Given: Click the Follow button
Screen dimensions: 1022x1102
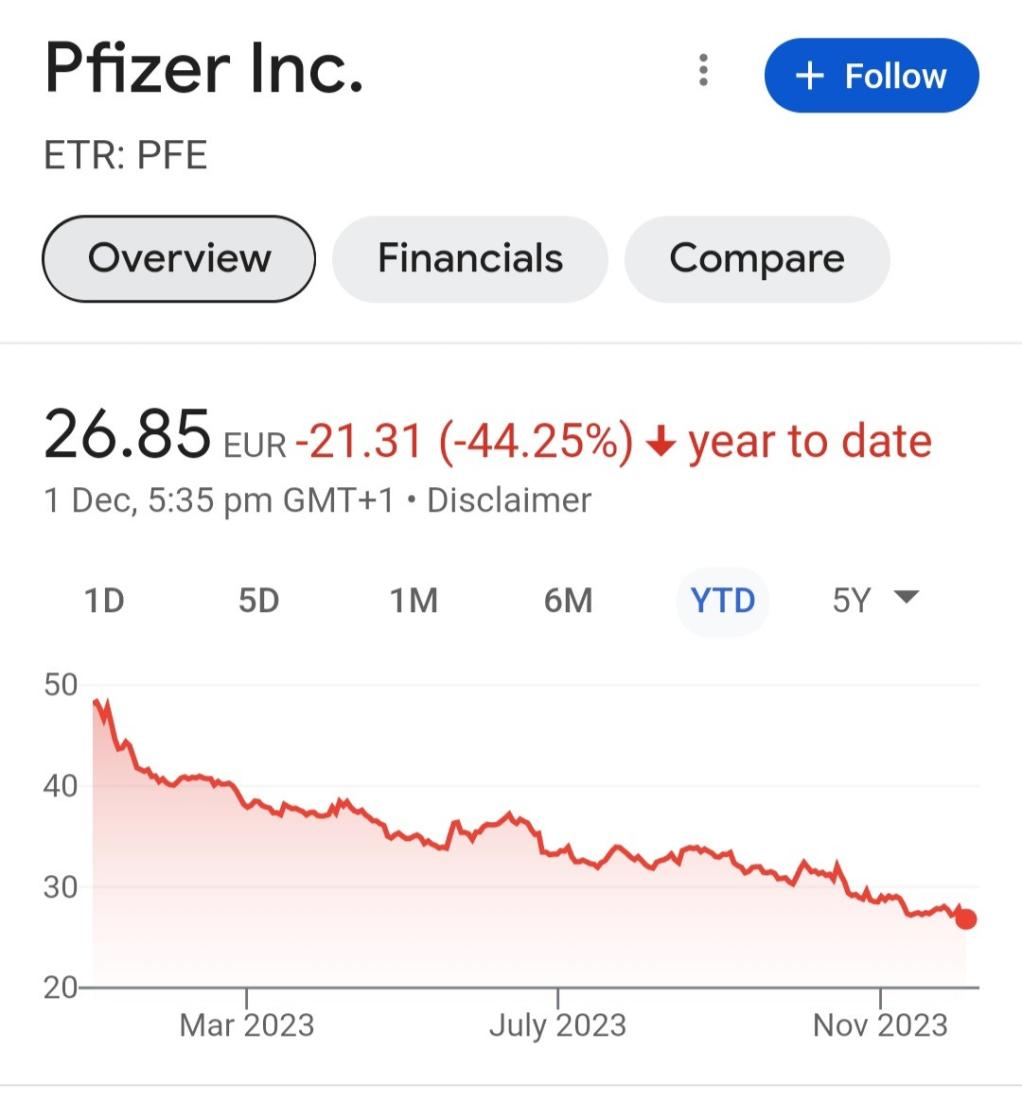Looking at the screenshot, I should [871, 76].
